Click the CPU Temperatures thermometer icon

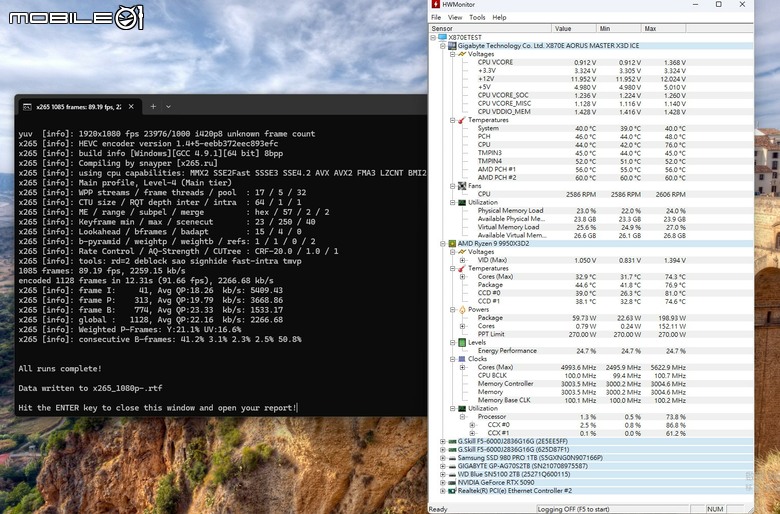pyautogui.click(x=462, y=268)
